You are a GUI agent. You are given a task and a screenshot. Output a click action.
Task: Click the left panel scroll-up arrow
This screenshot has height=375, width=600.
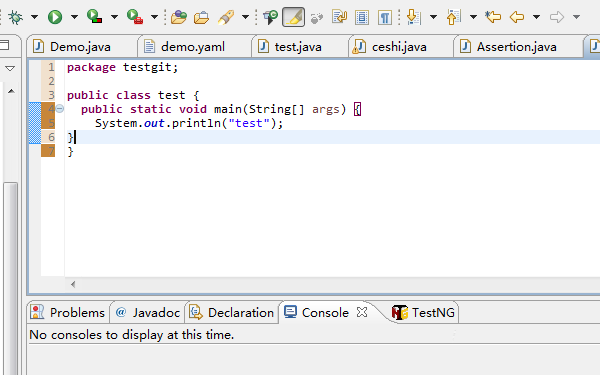click(11, 91)
